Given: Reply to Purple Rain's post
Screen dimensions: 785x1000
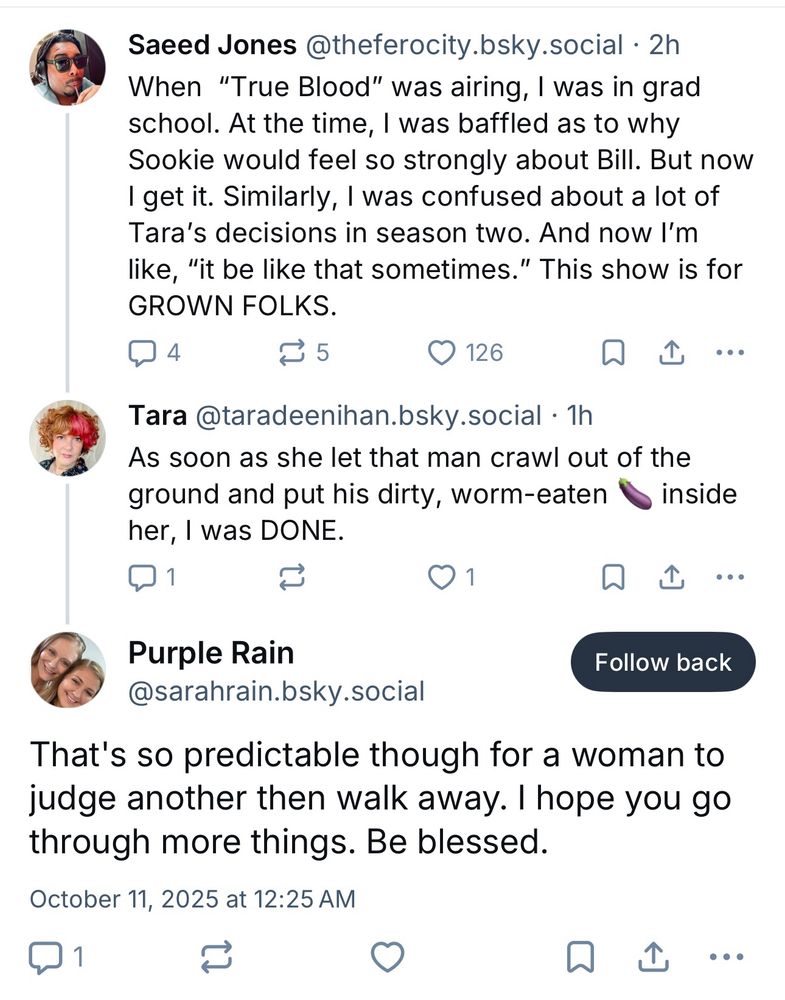Looking at the screenshot, I should coord(46,957).
